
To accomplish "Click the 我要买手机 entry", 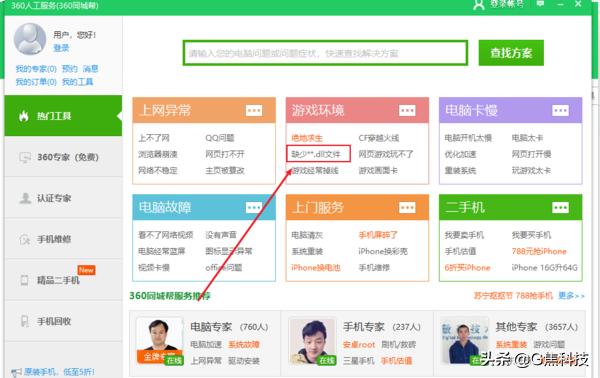I will 532,235.
